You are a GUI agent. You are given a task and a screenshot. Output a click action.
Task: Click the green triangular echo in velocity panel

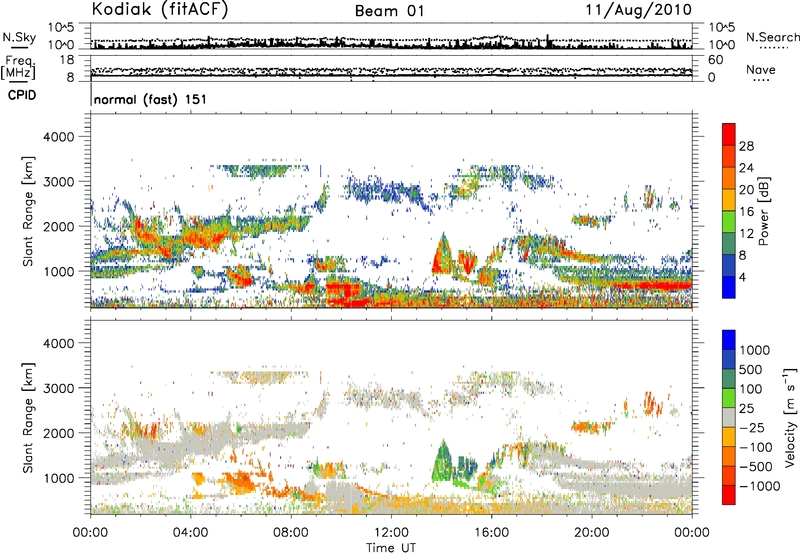tap(442, 462)
